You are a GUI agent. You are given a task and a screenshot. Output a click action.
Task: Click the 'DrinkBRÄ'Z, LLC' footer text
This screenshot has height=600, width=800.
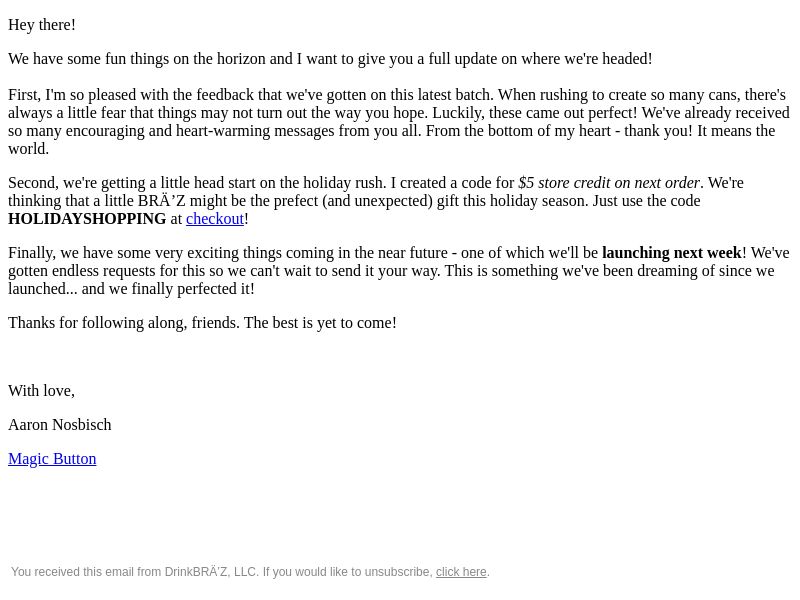point(211,572)
